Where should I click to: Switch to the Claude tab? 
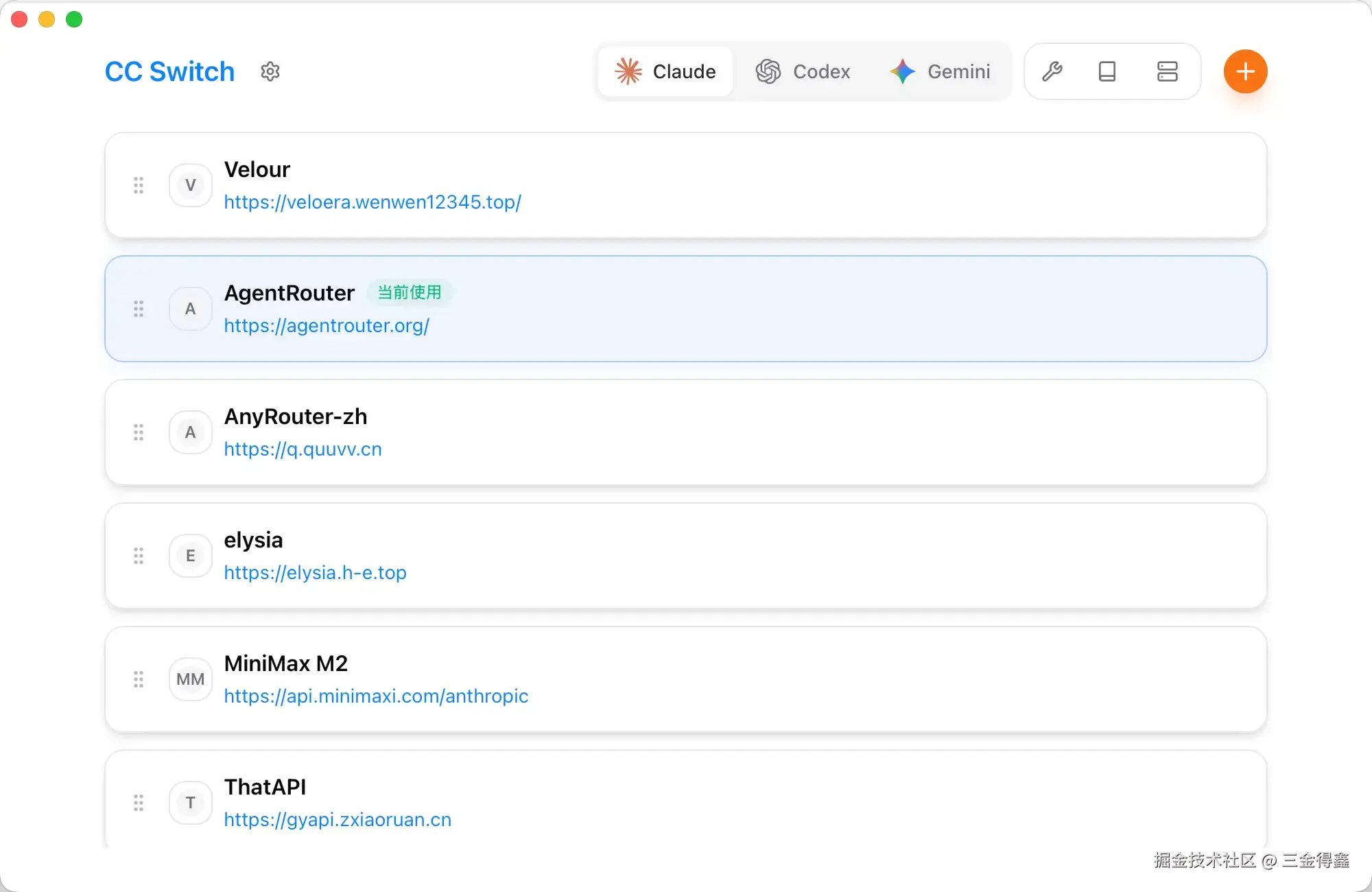(x=665, y=71)
